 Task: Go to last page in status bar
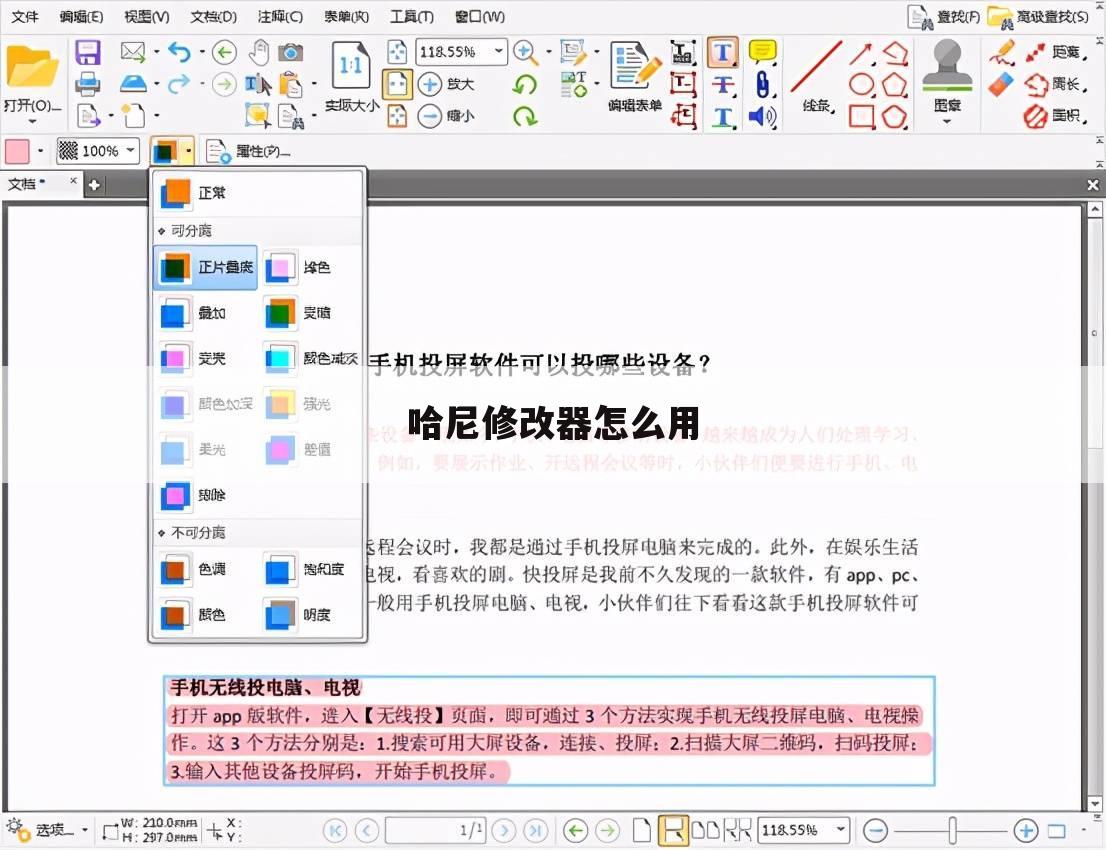click(535, 830)
